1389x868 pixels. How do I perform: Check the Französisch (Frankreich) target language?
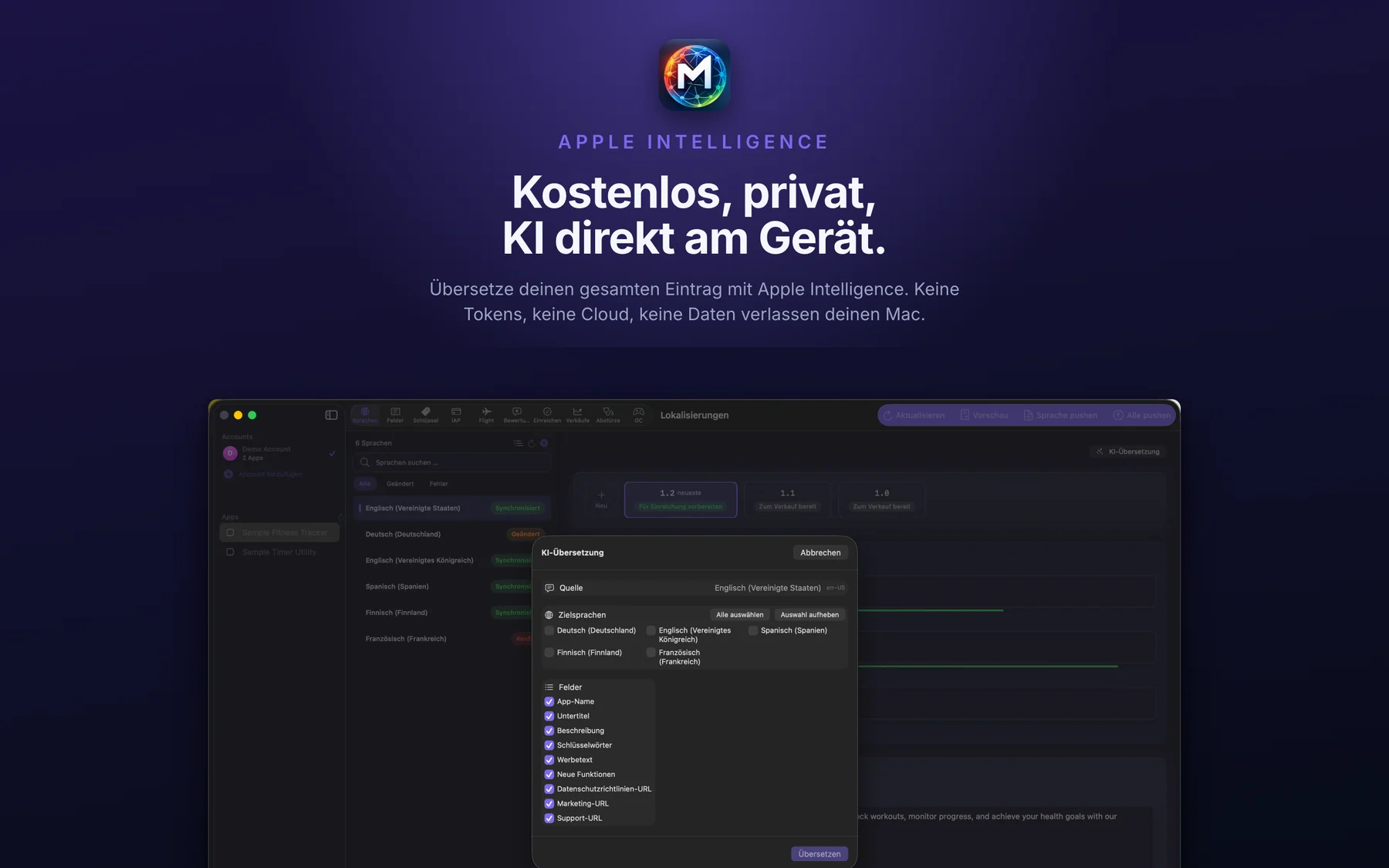[651, 653]
